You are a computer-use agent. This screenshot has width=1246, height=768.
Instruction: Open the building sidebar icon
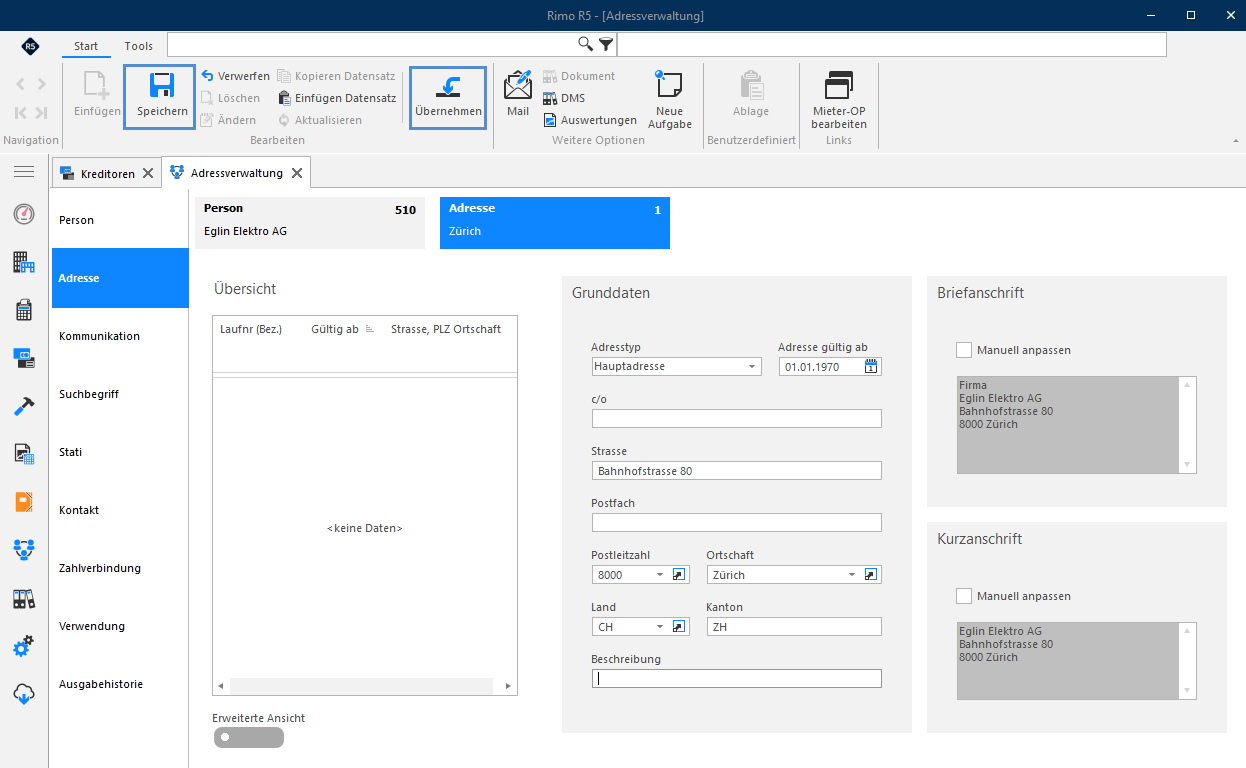click(24, 262)
